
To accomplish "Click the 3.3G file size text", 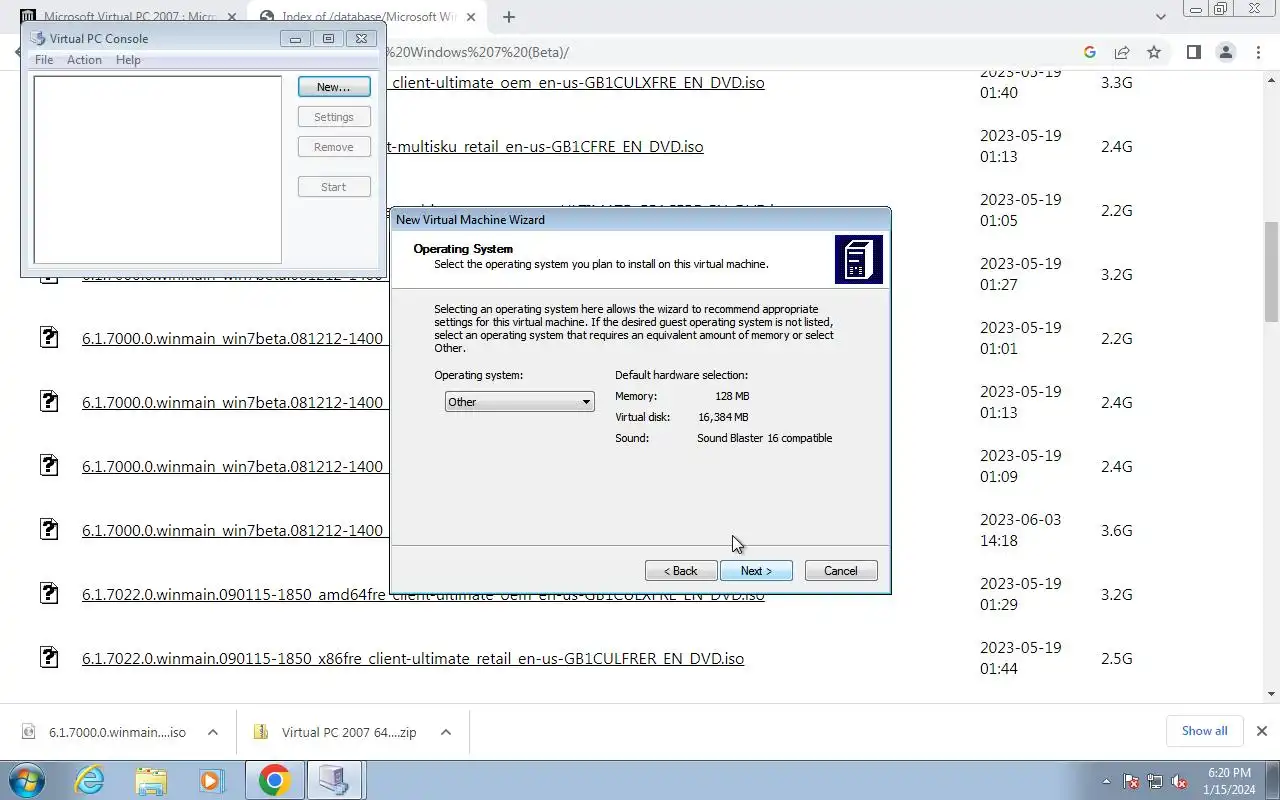I will (1116, 83).
